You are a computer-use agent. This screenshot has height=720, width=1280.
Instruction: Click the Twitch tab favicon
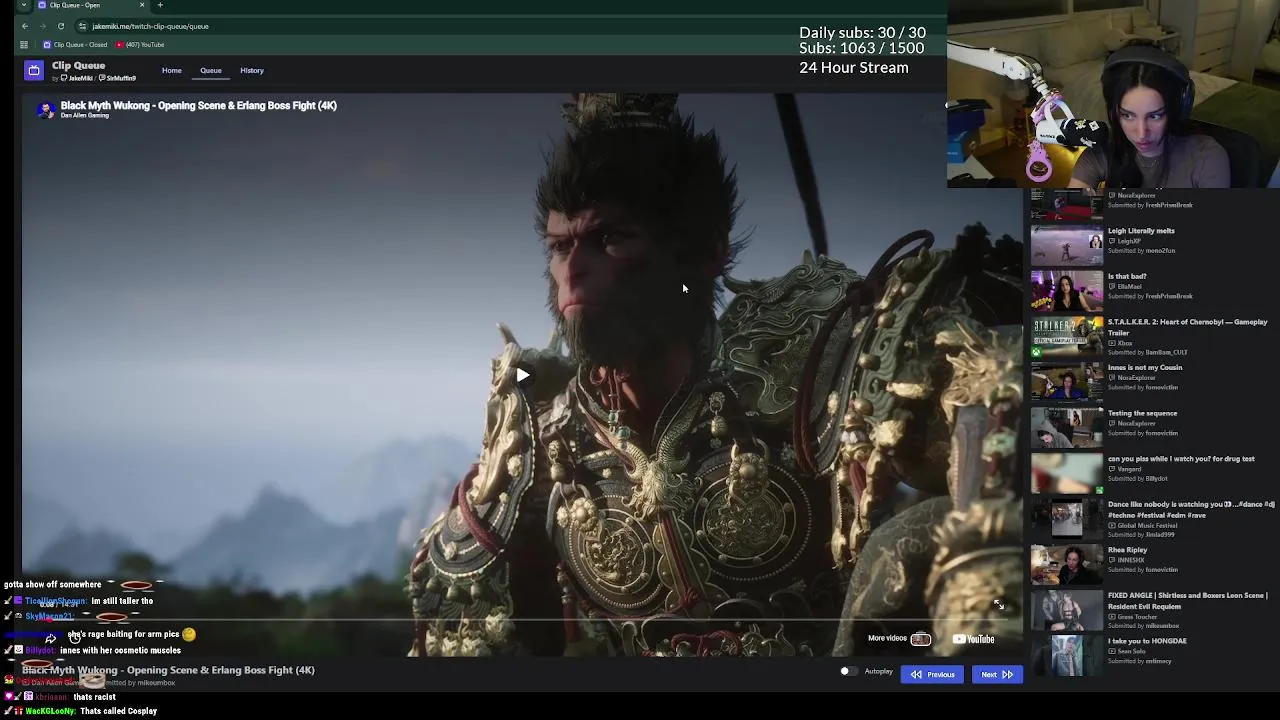click(x=42, y=5)
